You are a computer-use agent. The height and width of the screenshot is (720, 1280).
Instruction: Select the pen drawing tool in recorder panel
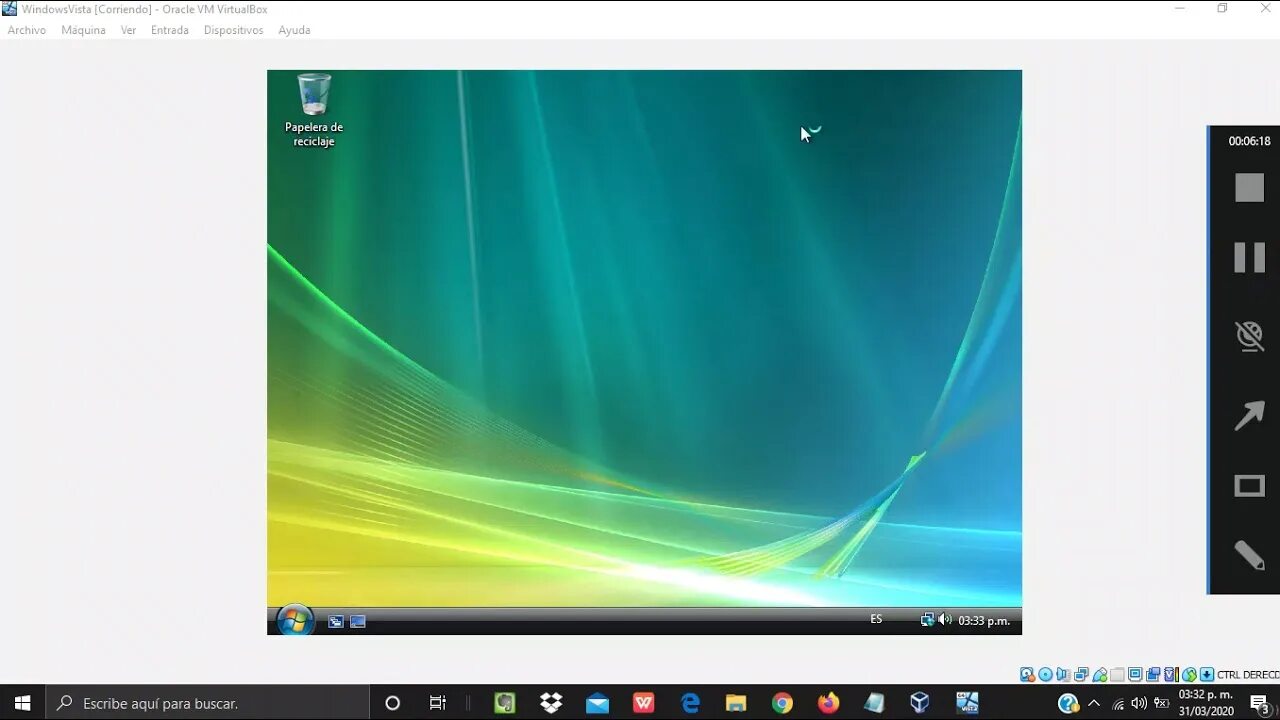[x=1249, y=555]
